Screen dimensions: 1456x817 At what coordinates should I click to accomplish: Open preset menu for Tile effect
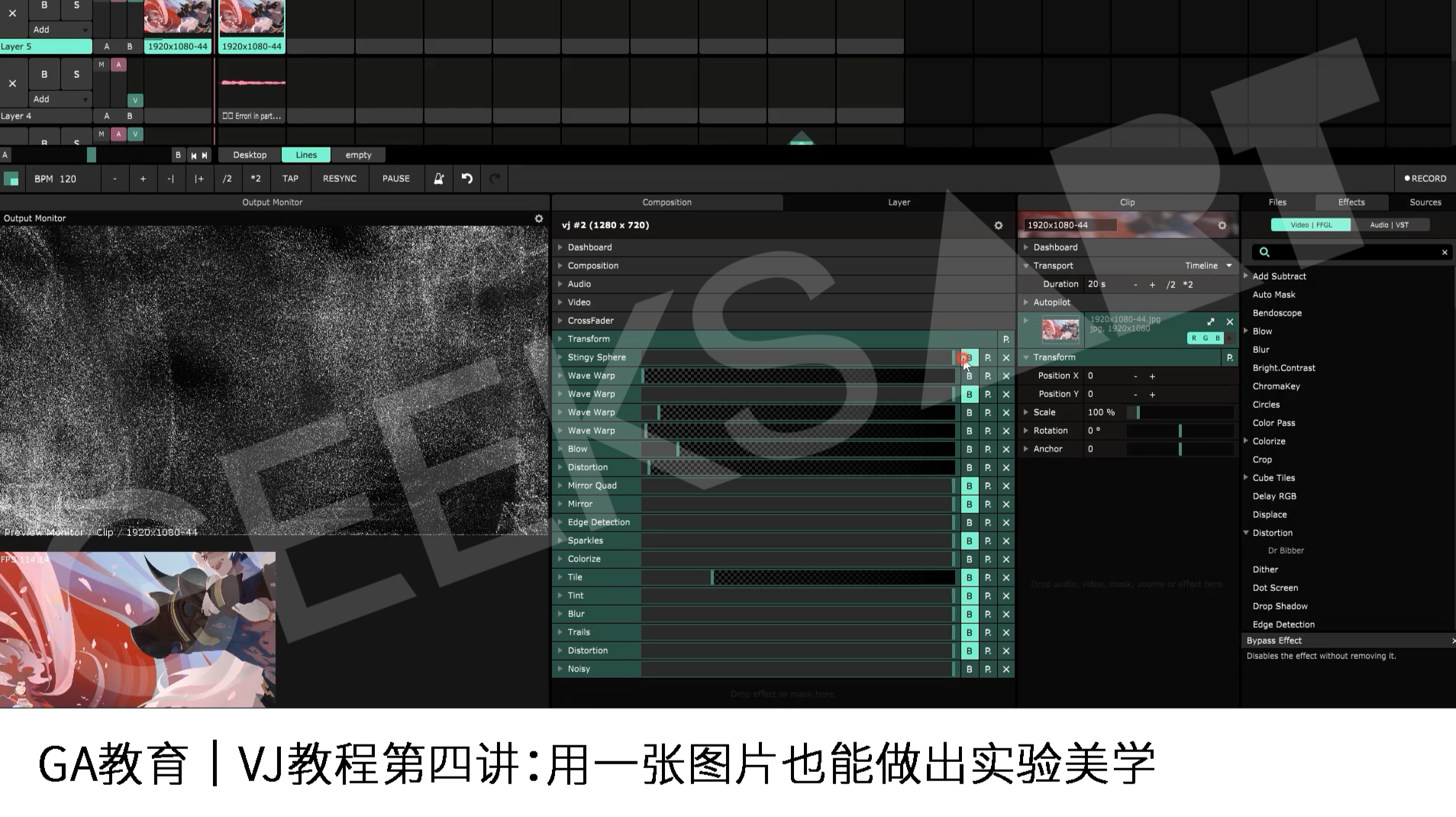tap(988, 577)
